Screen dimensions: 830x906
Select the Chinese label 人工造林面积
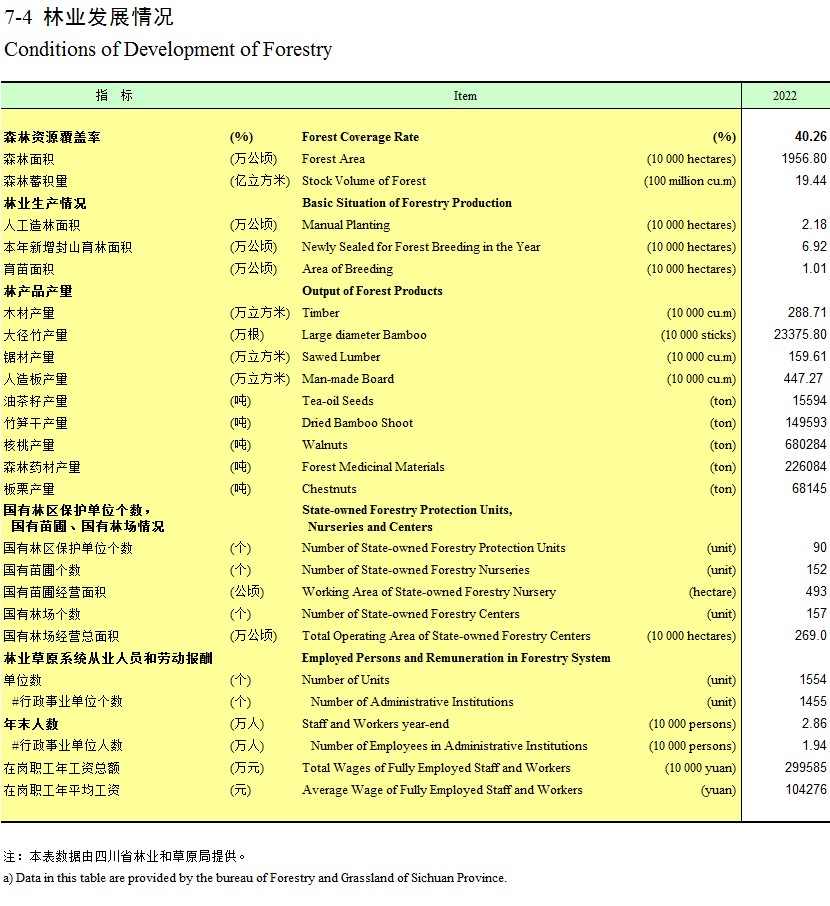point(42,225)
